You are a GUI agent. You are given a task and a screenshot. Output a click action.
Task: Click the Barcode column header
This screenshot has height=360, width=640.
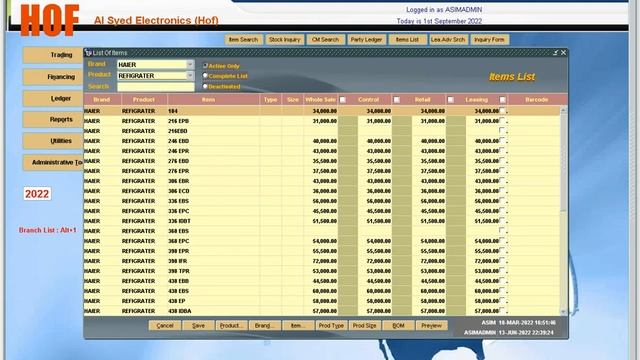[536, 100]
